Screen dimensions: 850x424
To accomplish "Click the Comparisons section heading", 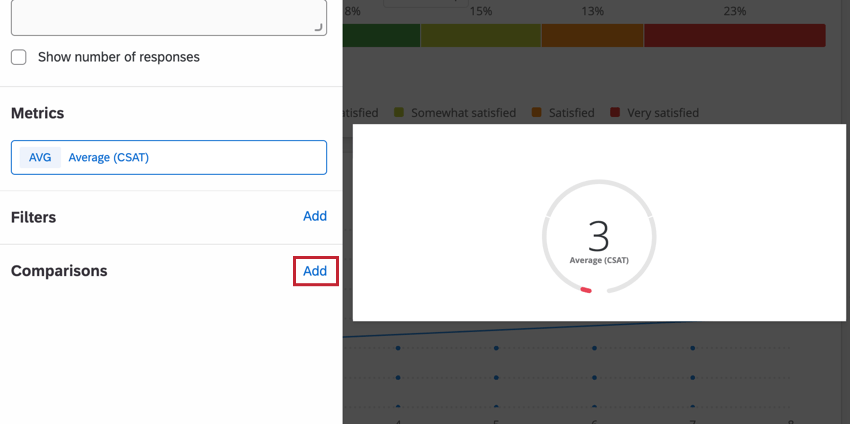I will tap(59, 271).
